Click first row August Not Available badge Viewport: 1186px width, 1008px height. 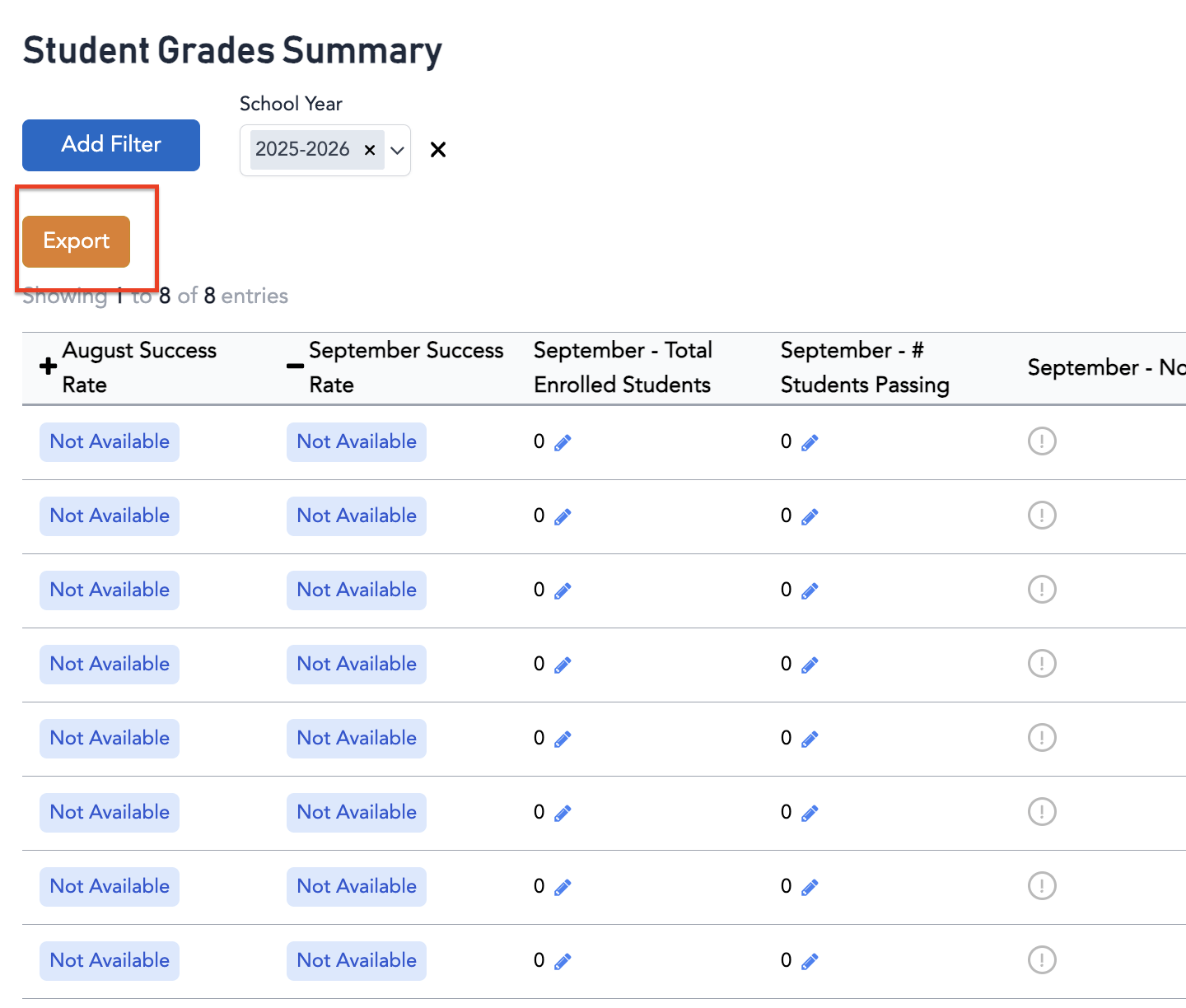[110, 442]
